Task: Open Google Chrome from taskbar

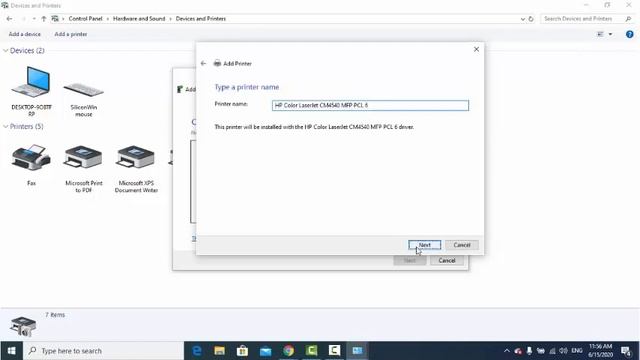Action: click(289, 351)
